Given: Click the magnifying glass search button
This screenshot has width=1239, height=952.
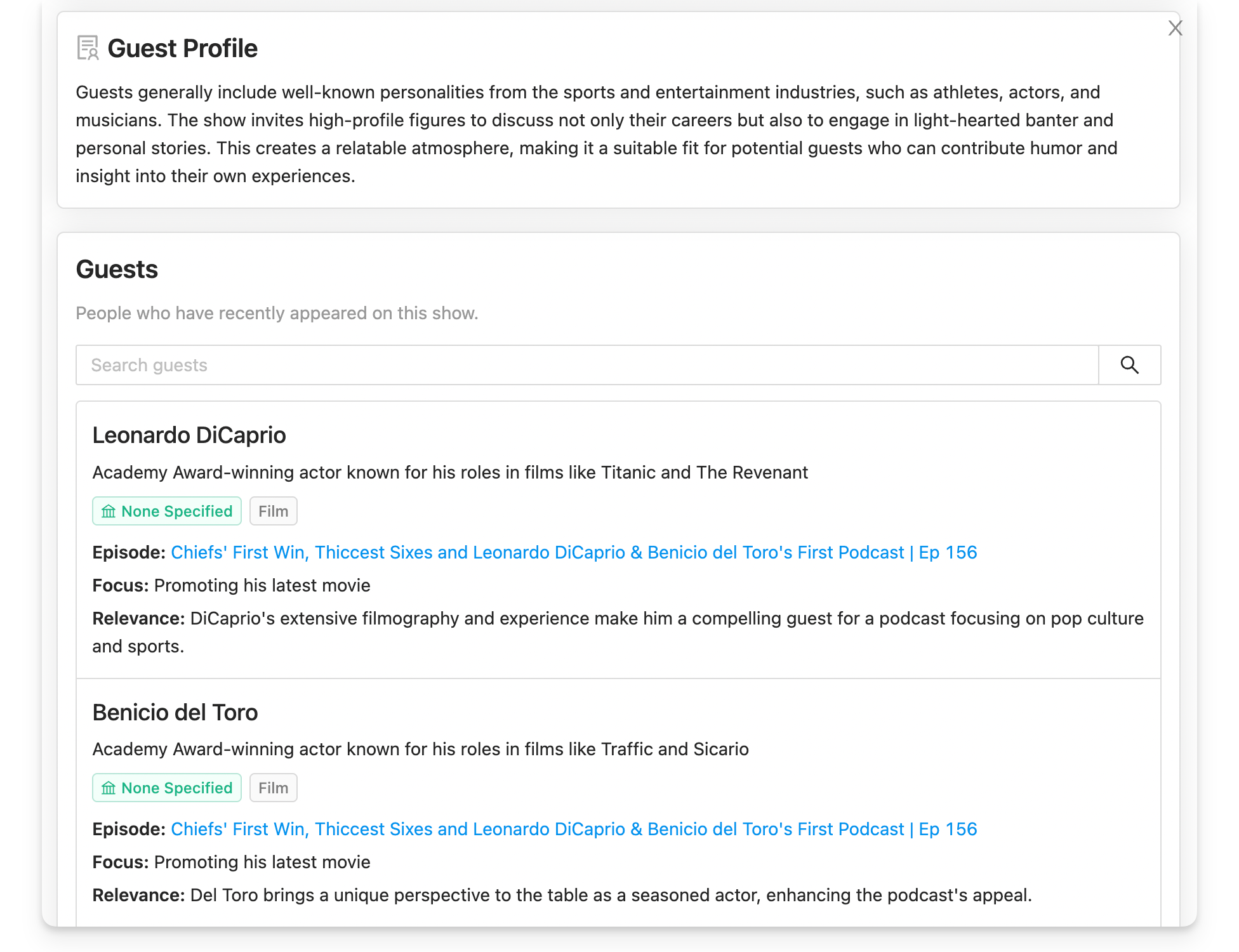Looking at the screenshot, I should click(x=1129, y=365).
